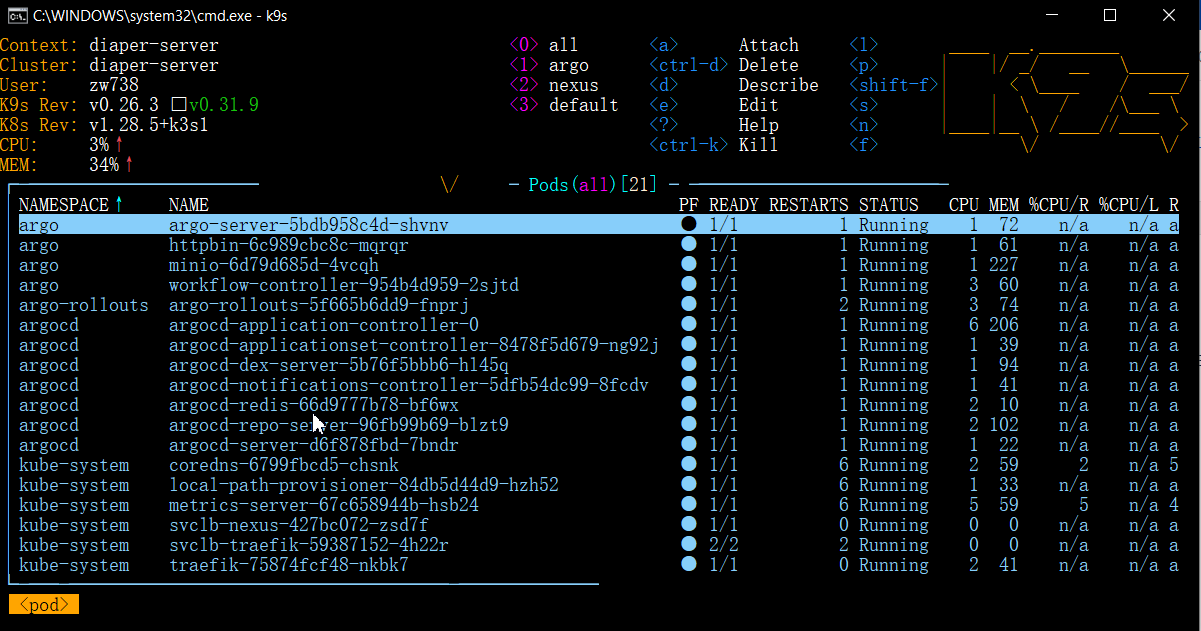Click the RESTARTS column header
1201x631 pixels.
(x=809, y=205)
